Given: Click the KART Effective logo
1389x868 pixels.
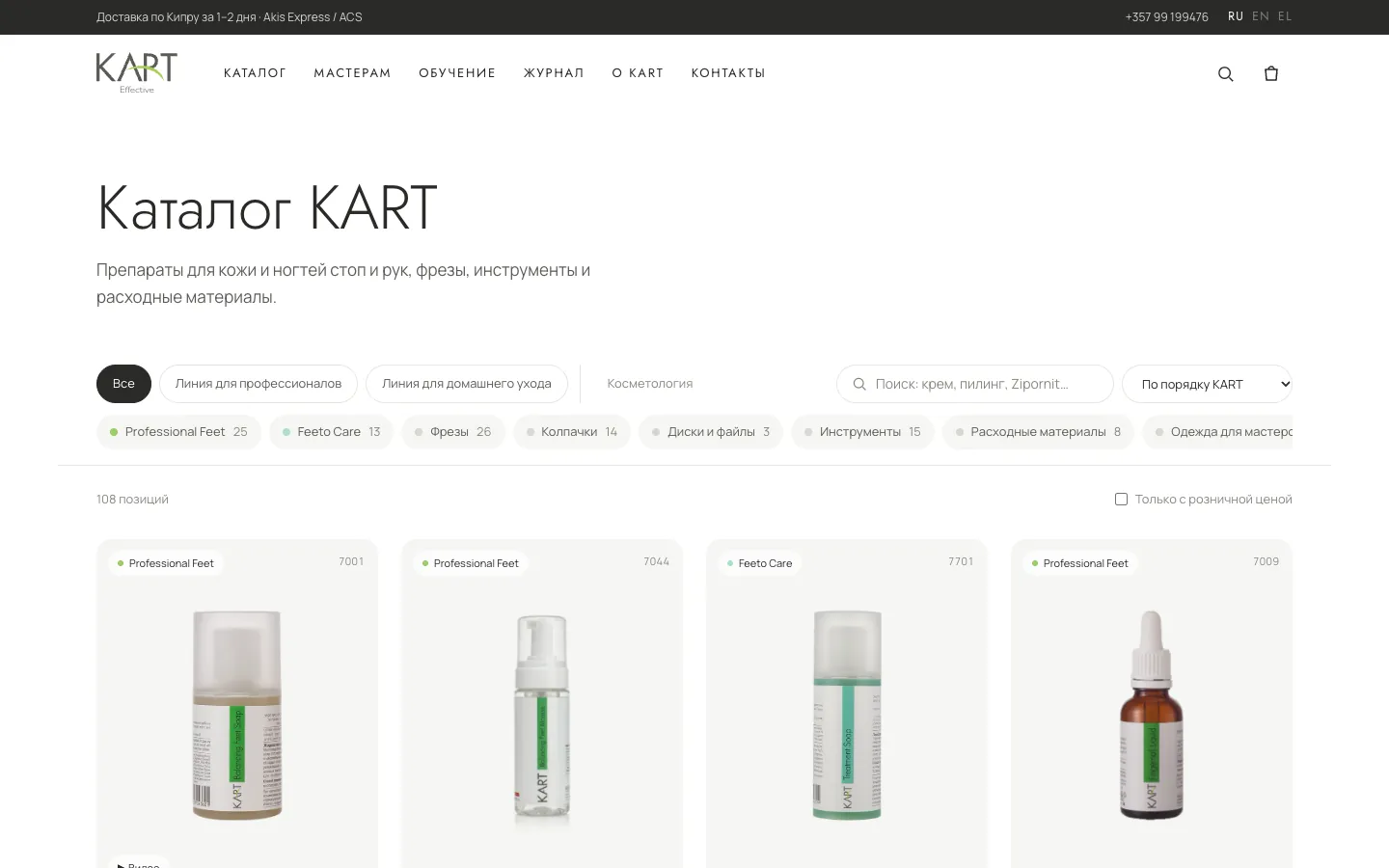Looking at the screenshot, I should 137,73.
